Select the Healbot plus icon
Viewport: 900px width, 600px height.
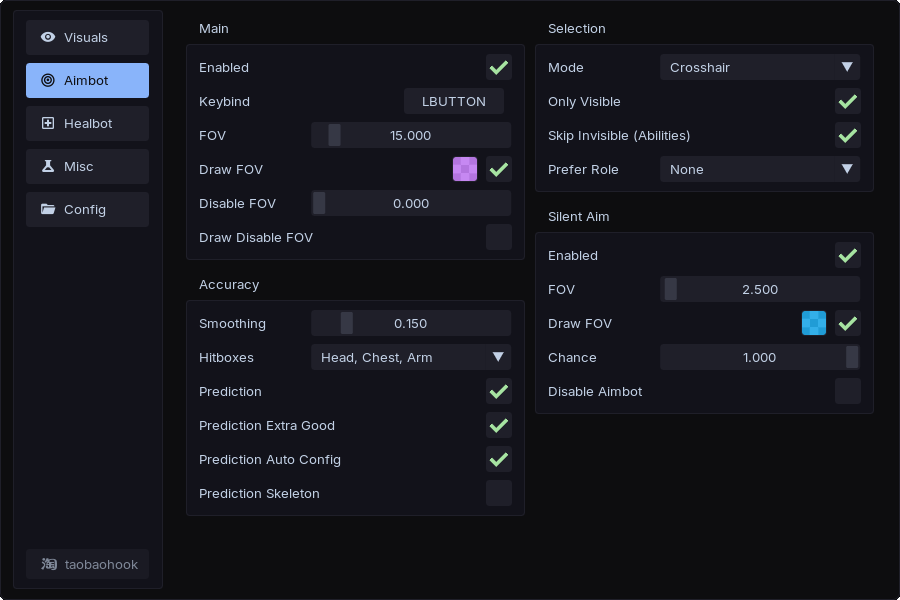(48, 123)
